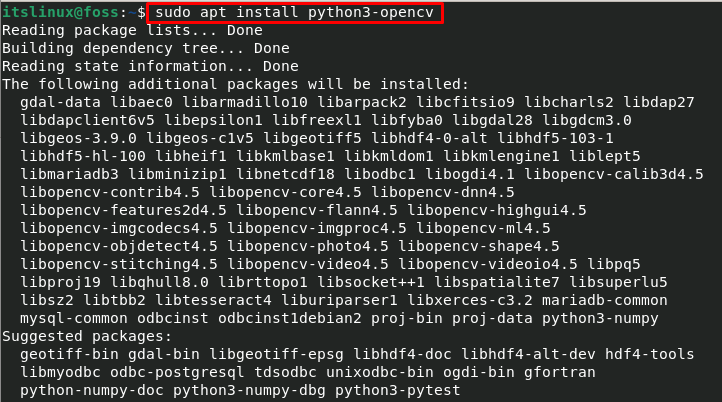Click the 'Reading state information... Done' line
Viewport: 722px width, 402px height.
click(150, 67)
